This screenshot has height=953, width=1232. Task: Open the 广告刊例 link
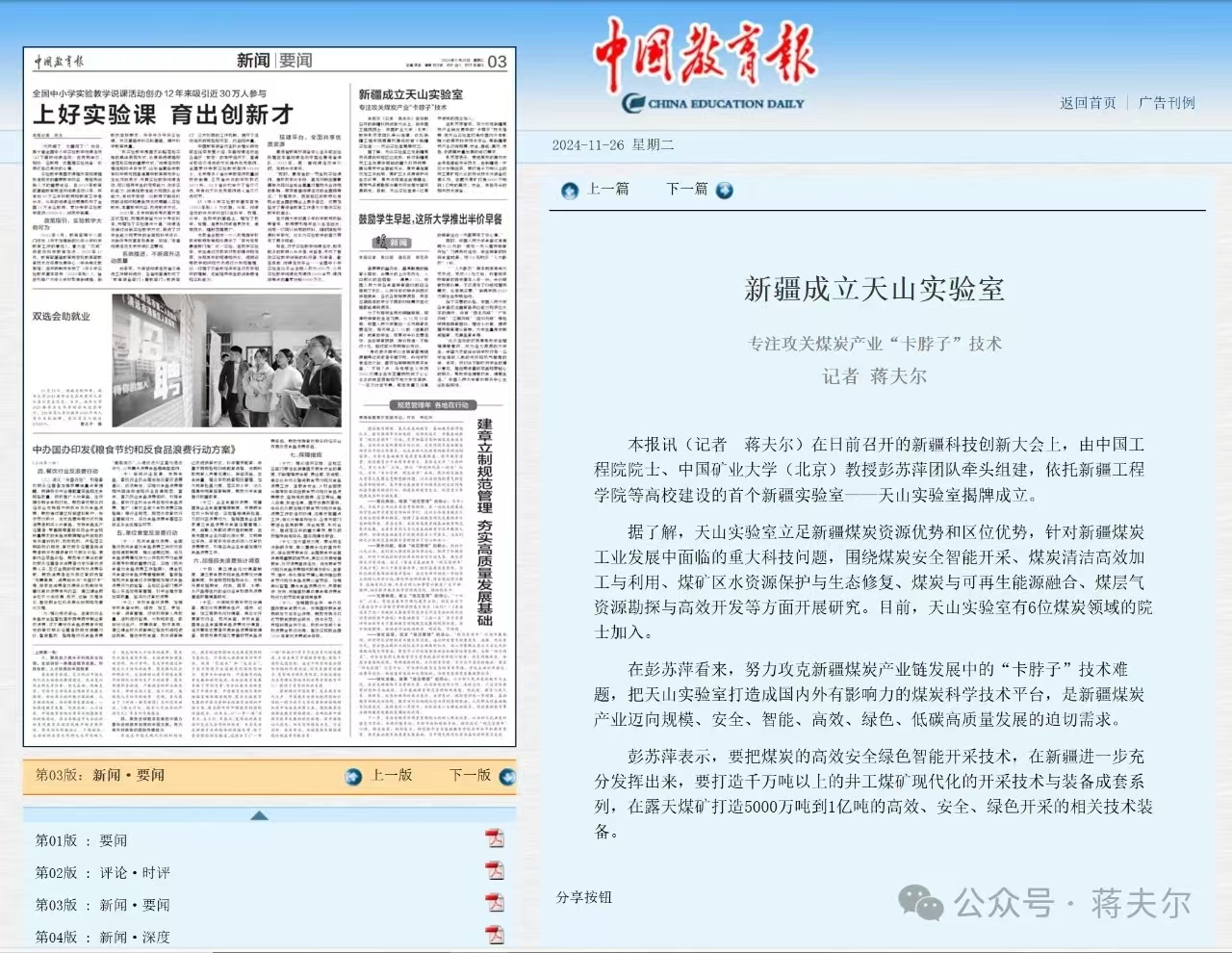click(1167, 103)
